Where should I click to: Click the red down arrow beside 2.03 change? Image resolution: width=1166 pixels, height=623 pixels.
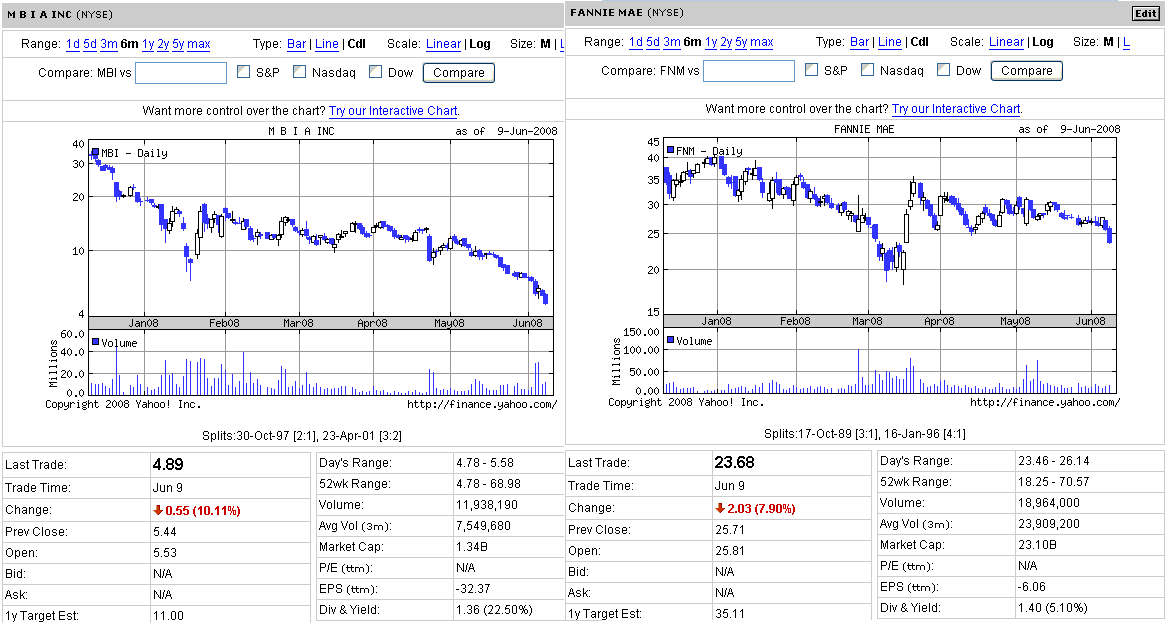720,509
